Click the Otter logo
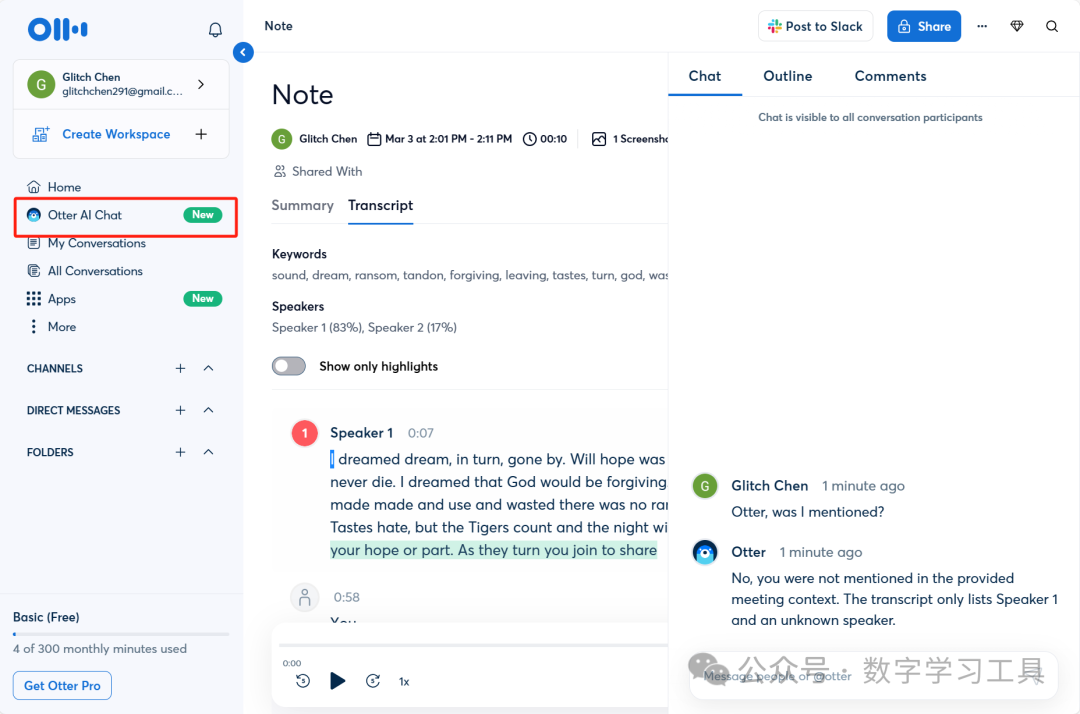1080x714 pixels. 58,29
